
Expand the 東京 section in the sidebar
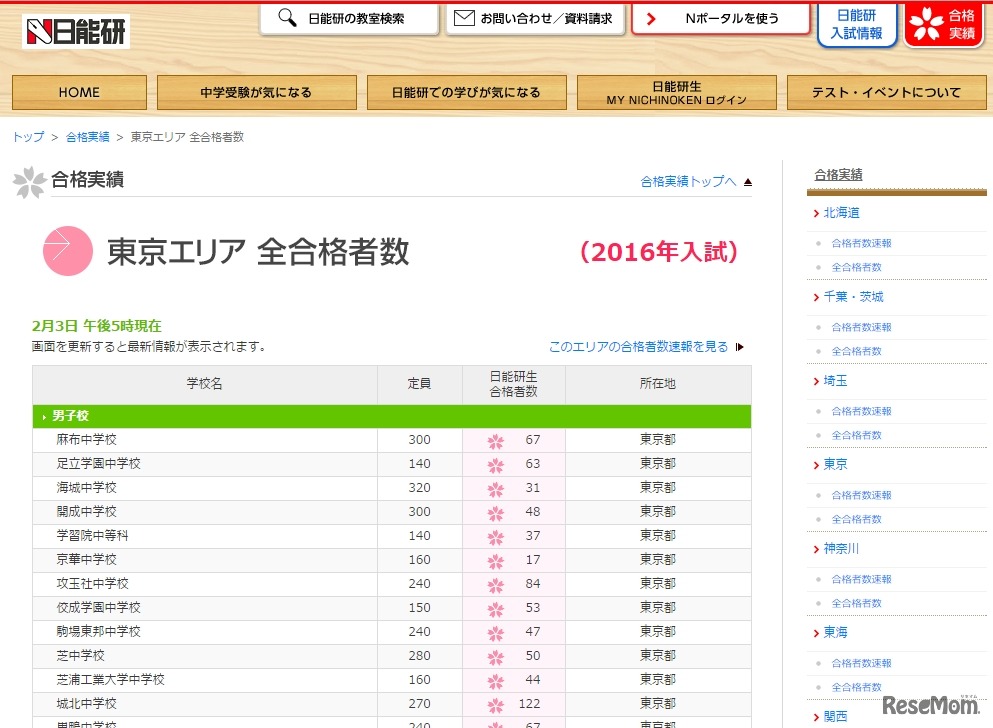(837, 464)
